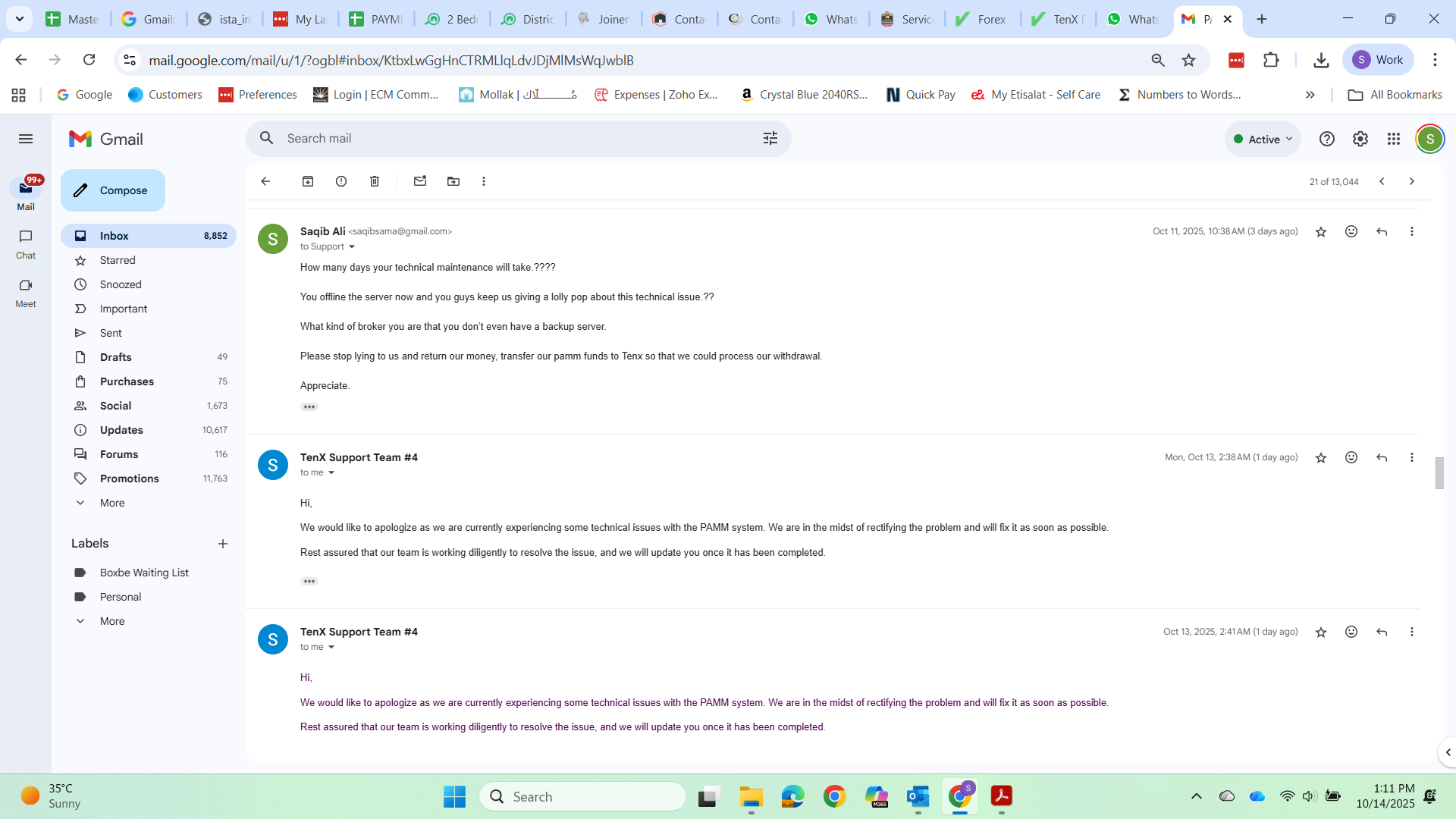Toggle star on 2:41 AM TenX message
Screen dimensions: 1456x819
click(1321, 632)
